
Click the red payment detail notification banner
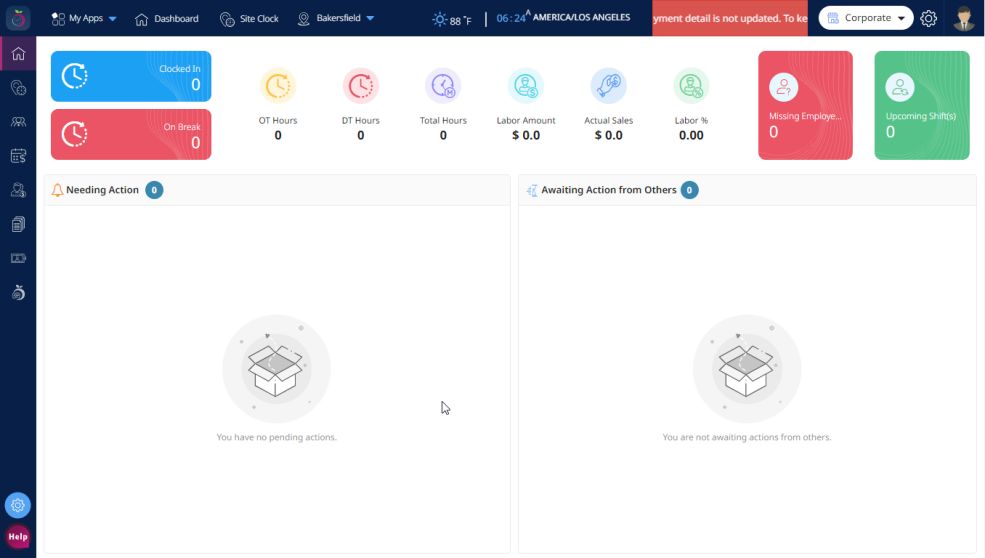[x=729, y=18]
